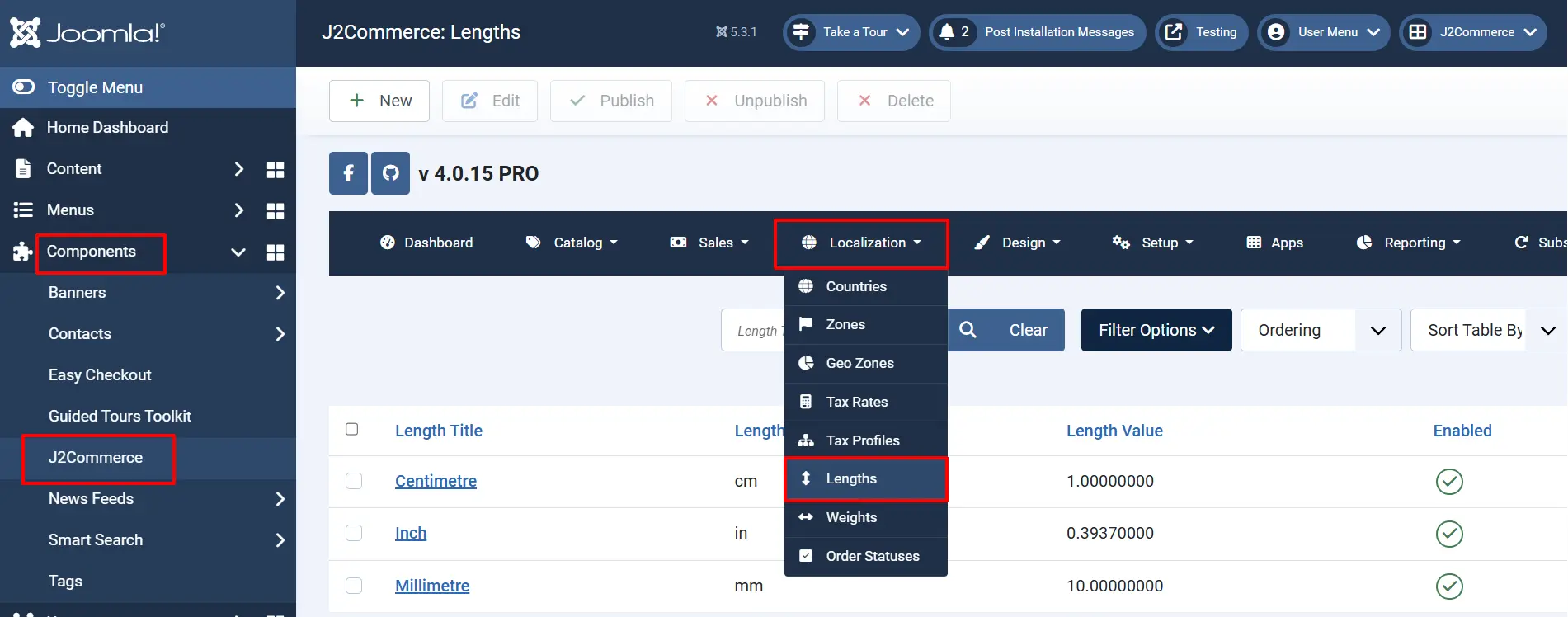Expand the Content sidebar submenu
This screenshot has width=1568, height=617.
click(x=238, y=169)
